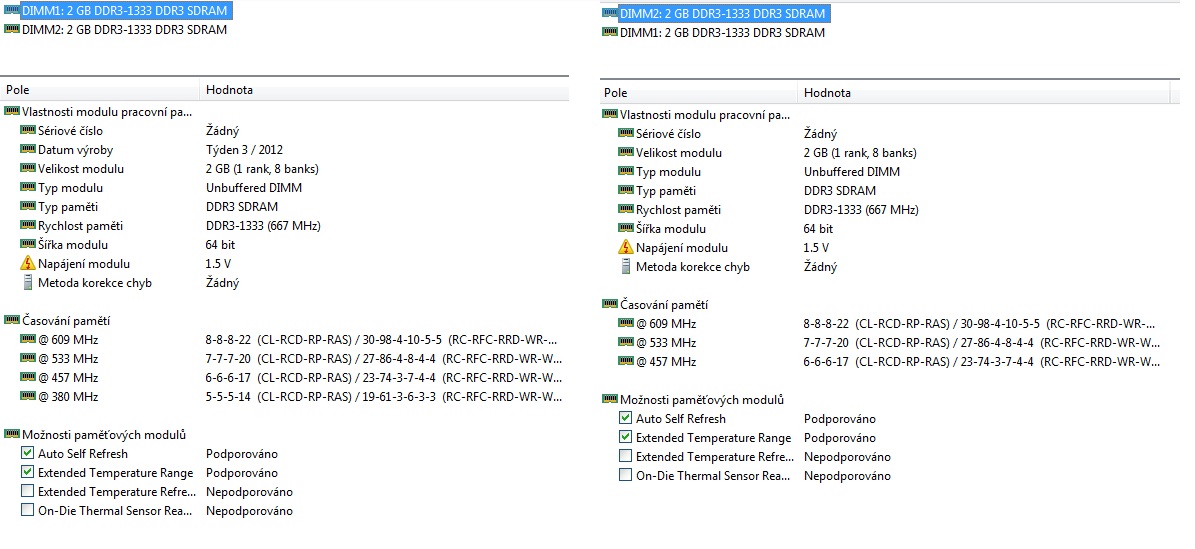Click Pole column header in DIMM1-highlighted pane
1195x549 pixels.
pyautogui.click(x=100, y=90)
